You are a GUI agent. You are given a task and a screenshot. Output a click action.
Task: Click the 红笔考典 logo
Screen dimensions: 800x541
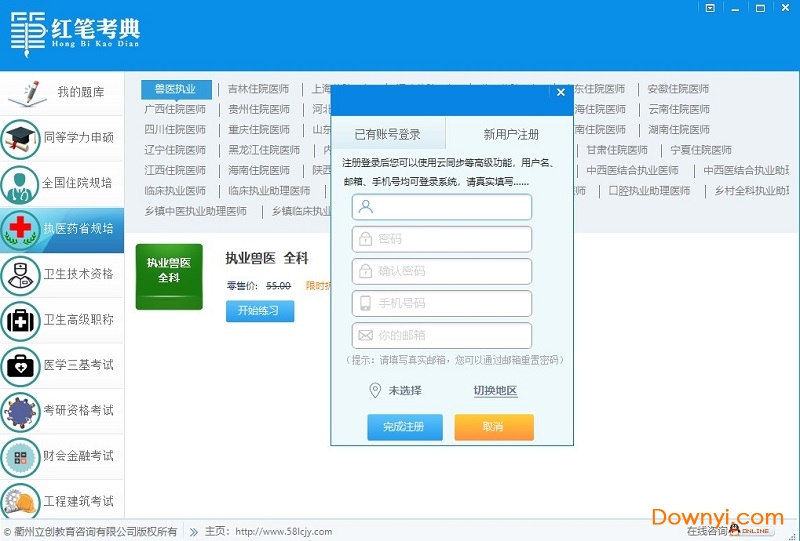point(75,34)
